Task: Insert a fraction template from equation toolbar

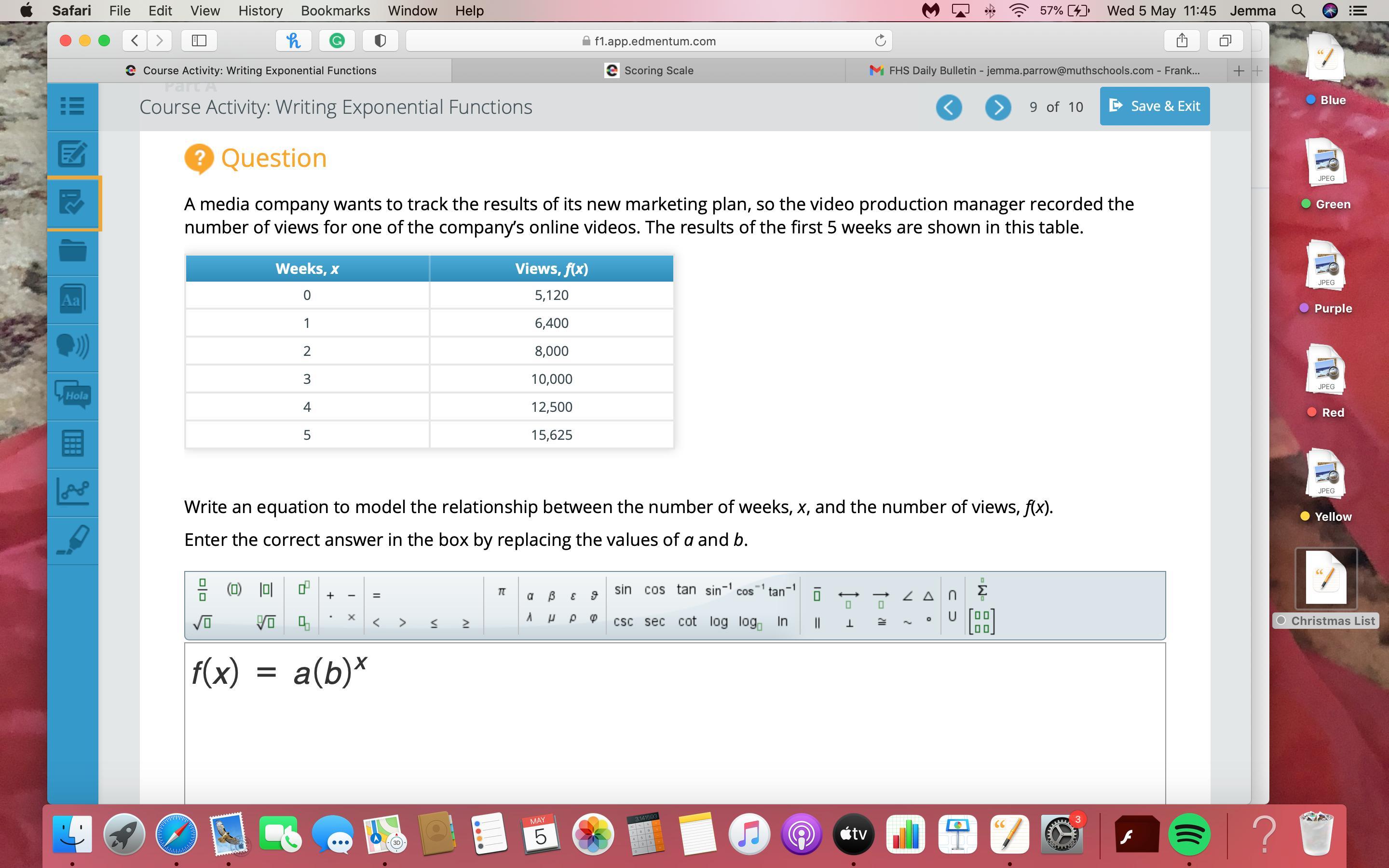Action: [x=202, y=590]
